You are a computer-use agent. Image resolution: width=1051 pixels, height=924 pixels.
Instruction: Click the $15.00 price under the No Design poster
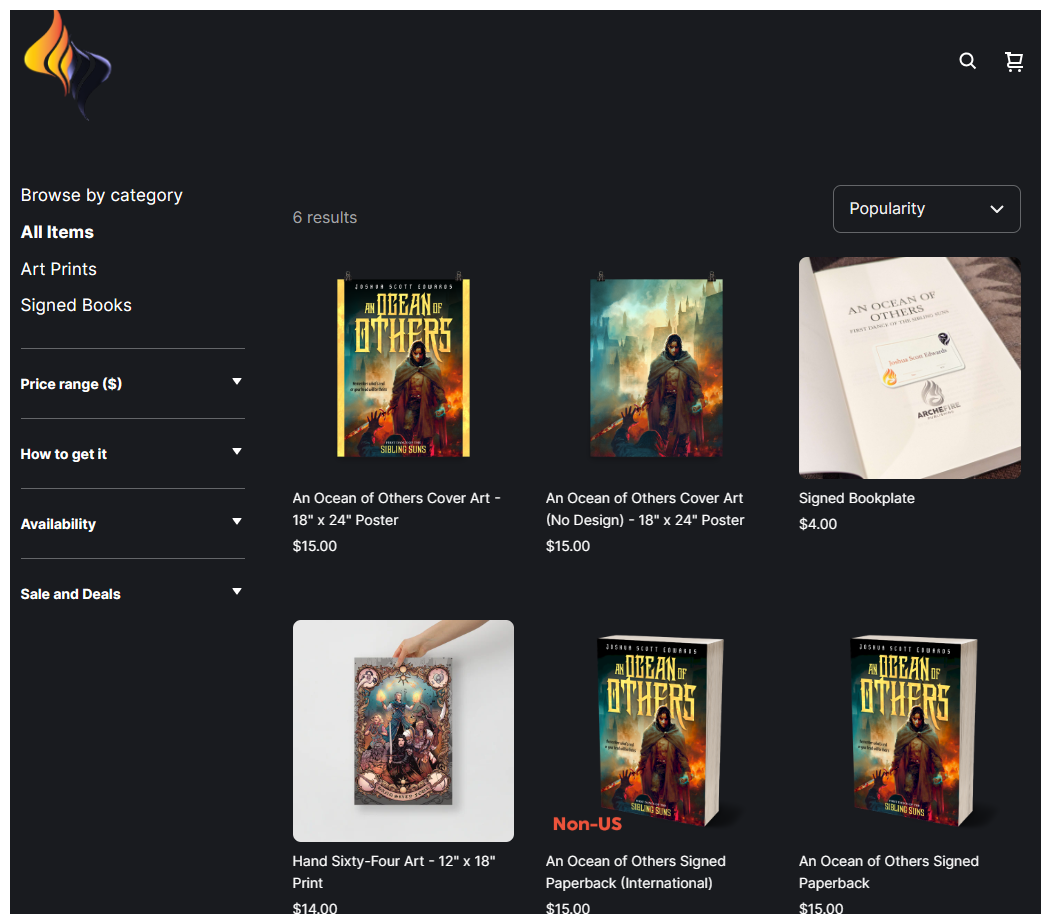568,546
